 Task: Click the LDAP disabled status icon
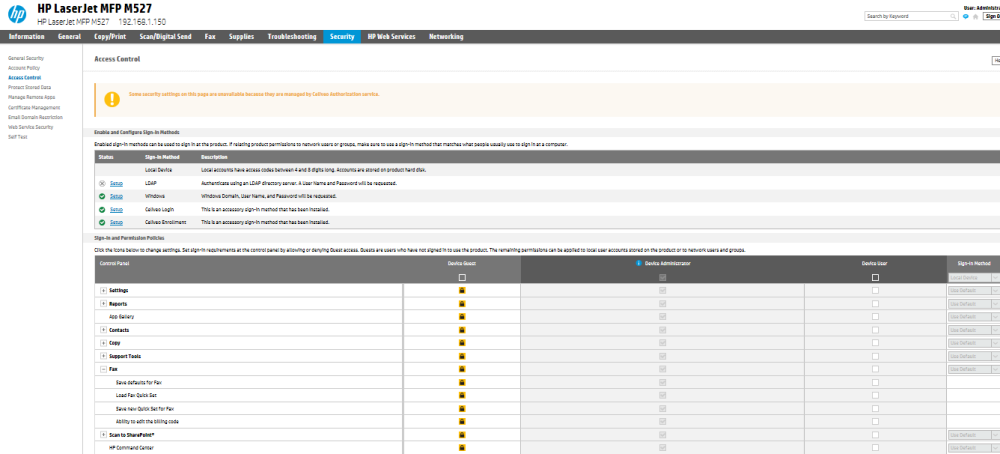[102, 183]
